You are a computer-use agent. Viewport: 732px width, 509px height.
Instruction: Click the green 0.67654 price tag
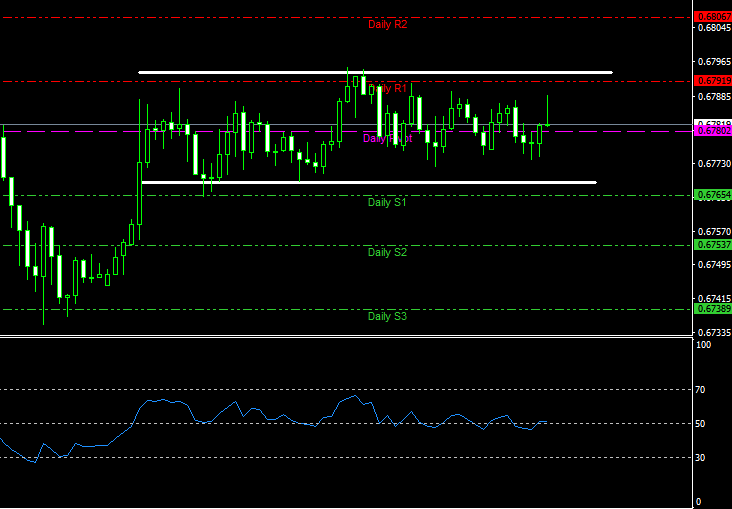(713, 195)
